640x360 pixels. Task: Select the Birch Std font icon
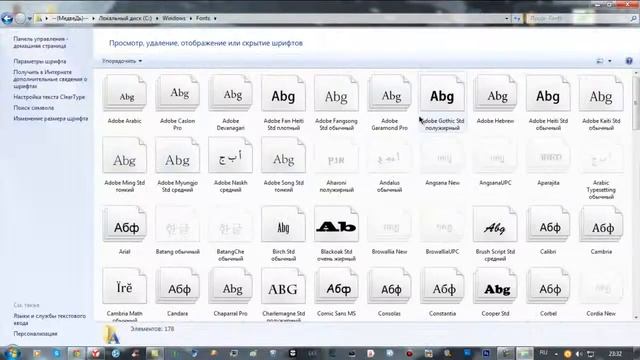(283, 224)
